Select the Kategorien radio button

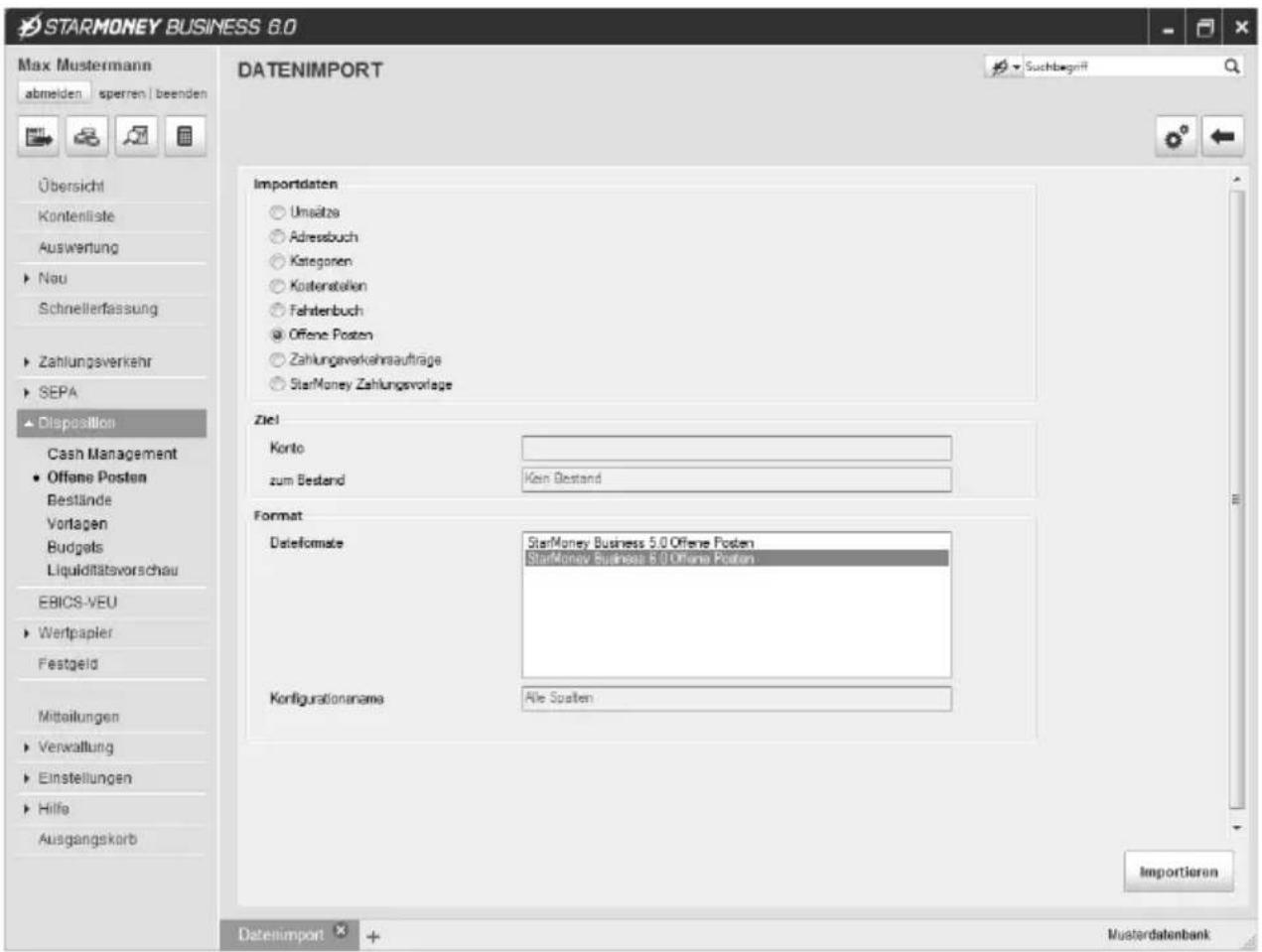pyautogui.click(x=277, y=261)
